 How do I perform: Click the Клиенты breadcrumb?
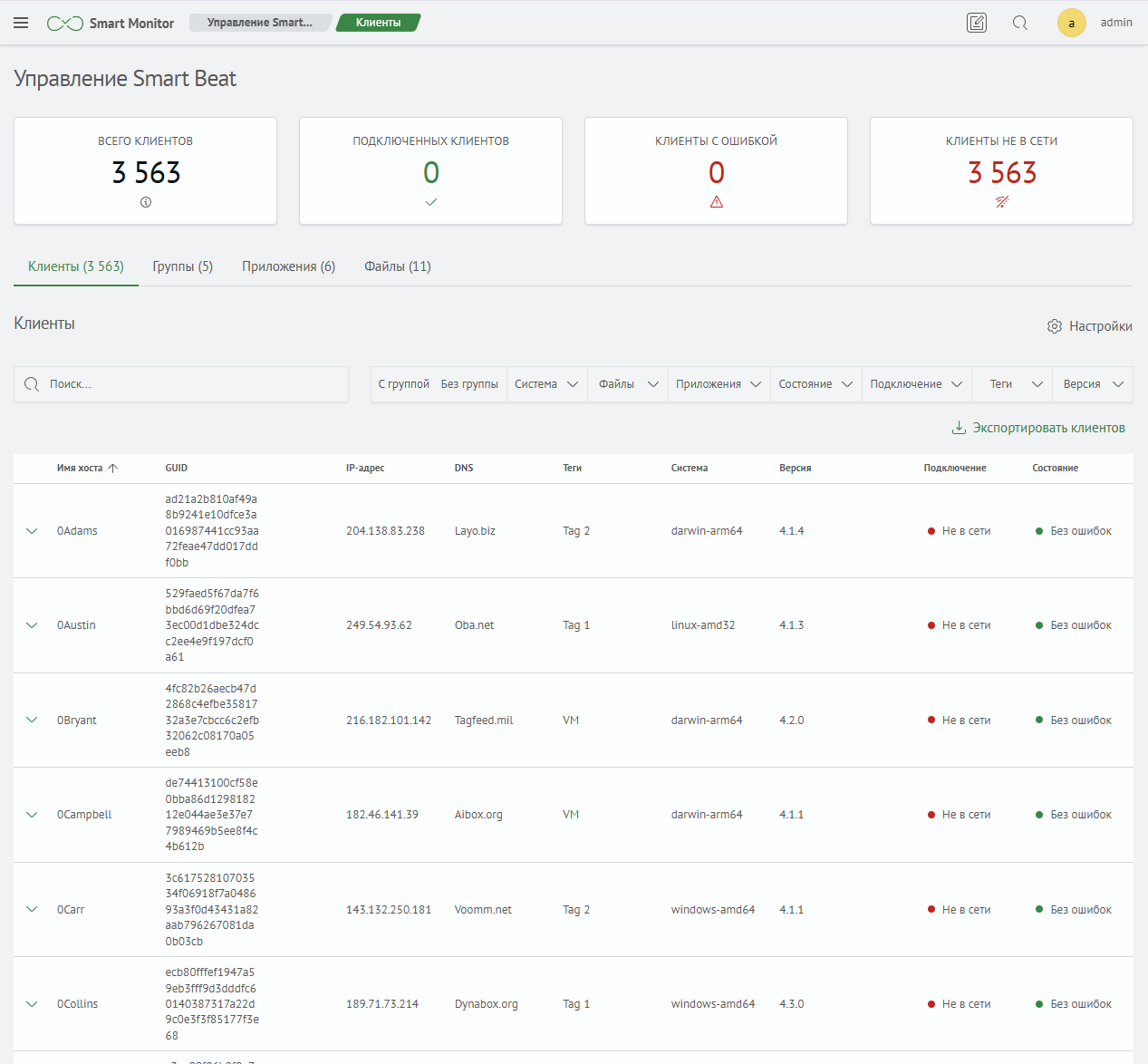(378, 23)
